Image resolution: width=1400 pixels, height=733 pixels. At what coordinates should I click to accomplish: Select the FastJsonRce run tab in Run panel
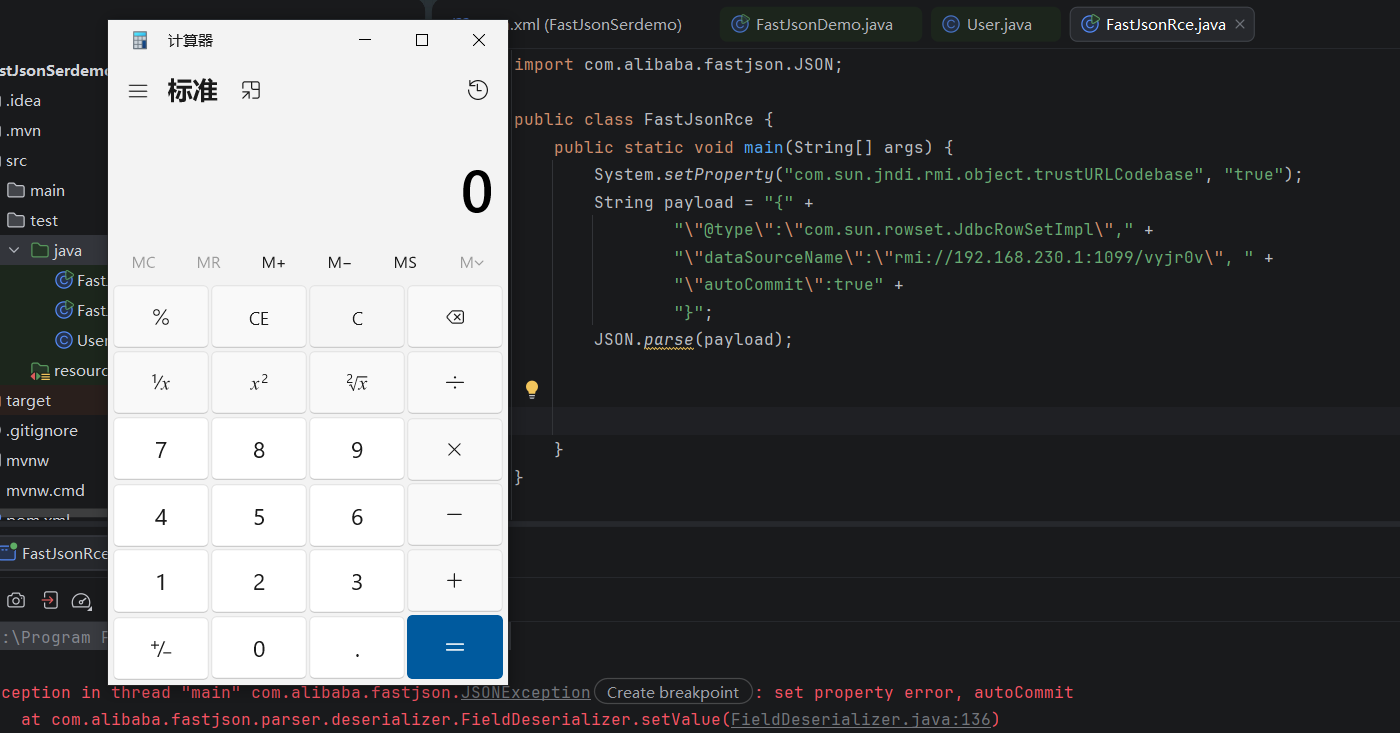point(54,553)
